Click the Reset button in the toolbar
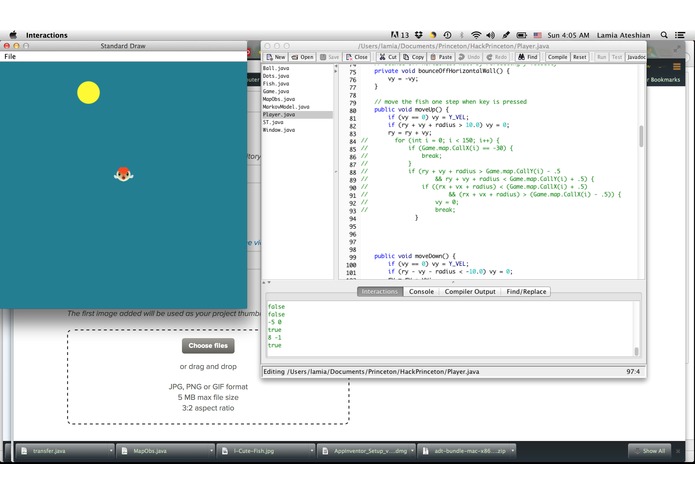The height and width of the screenshot is (494, 695). 579,57
